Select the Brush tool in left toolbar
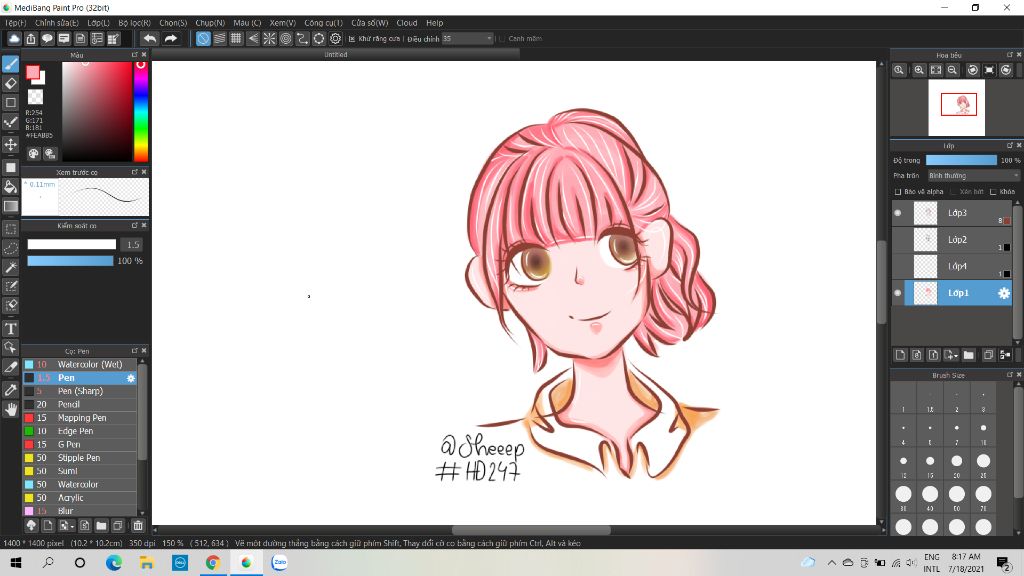Viewport: 1024px width, 576px height. pyautogui.click(x=10, y=63)
